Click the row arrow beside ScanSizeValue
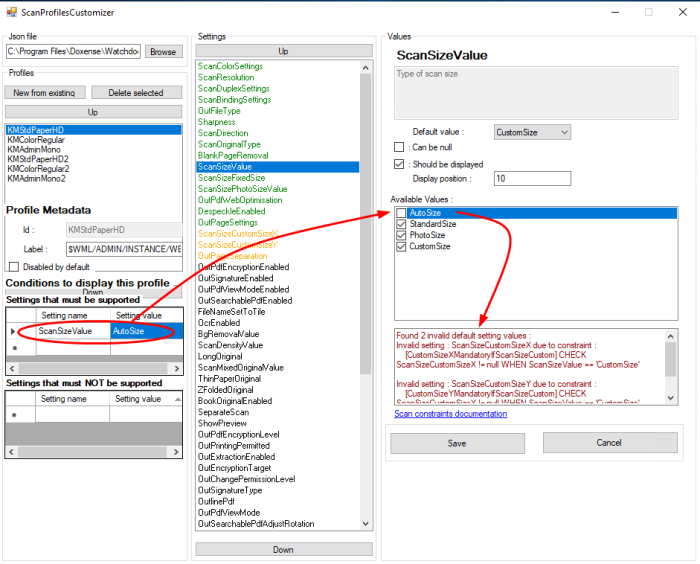 pyautogui.click(x=13, y=330)
